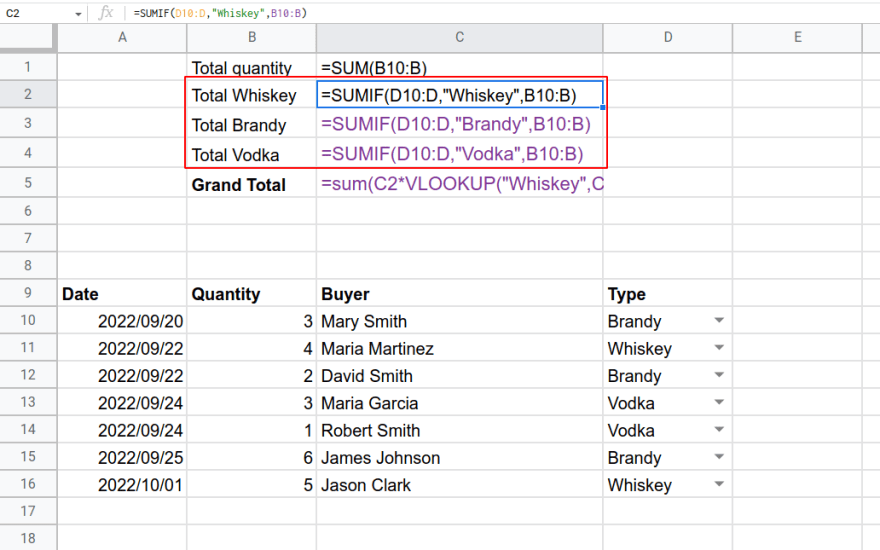
Task: Click the 'Total Brandy' label cell
Action: (x=251, y=124)
